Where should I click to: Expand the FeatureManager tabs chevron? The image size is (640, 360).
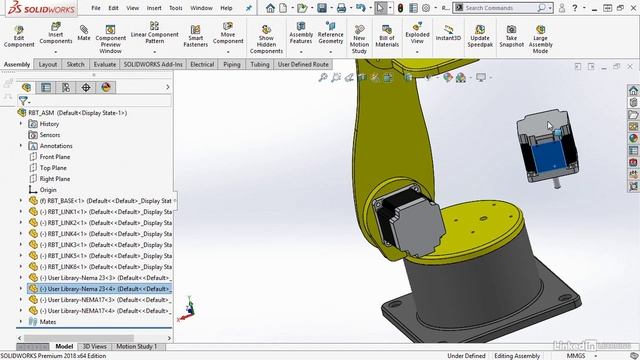tap(167, 87)
